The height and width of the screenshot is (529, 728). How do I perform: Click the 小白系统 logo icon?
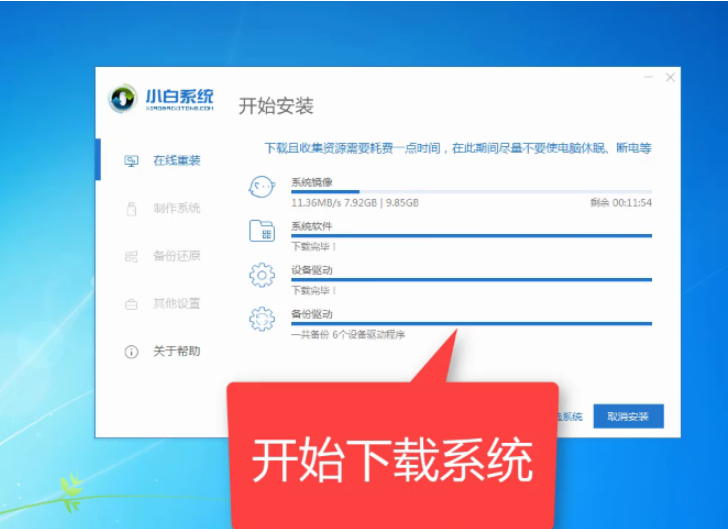(123, 99)
